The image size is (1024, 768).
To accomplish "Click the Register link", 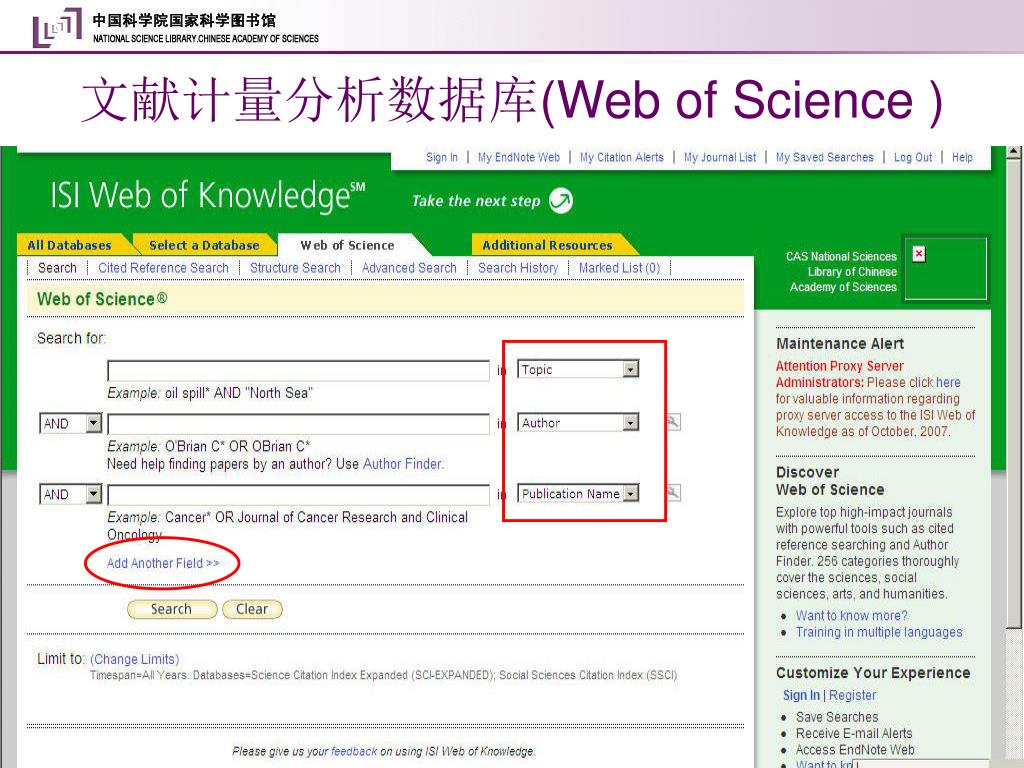I will coord(852,695).
